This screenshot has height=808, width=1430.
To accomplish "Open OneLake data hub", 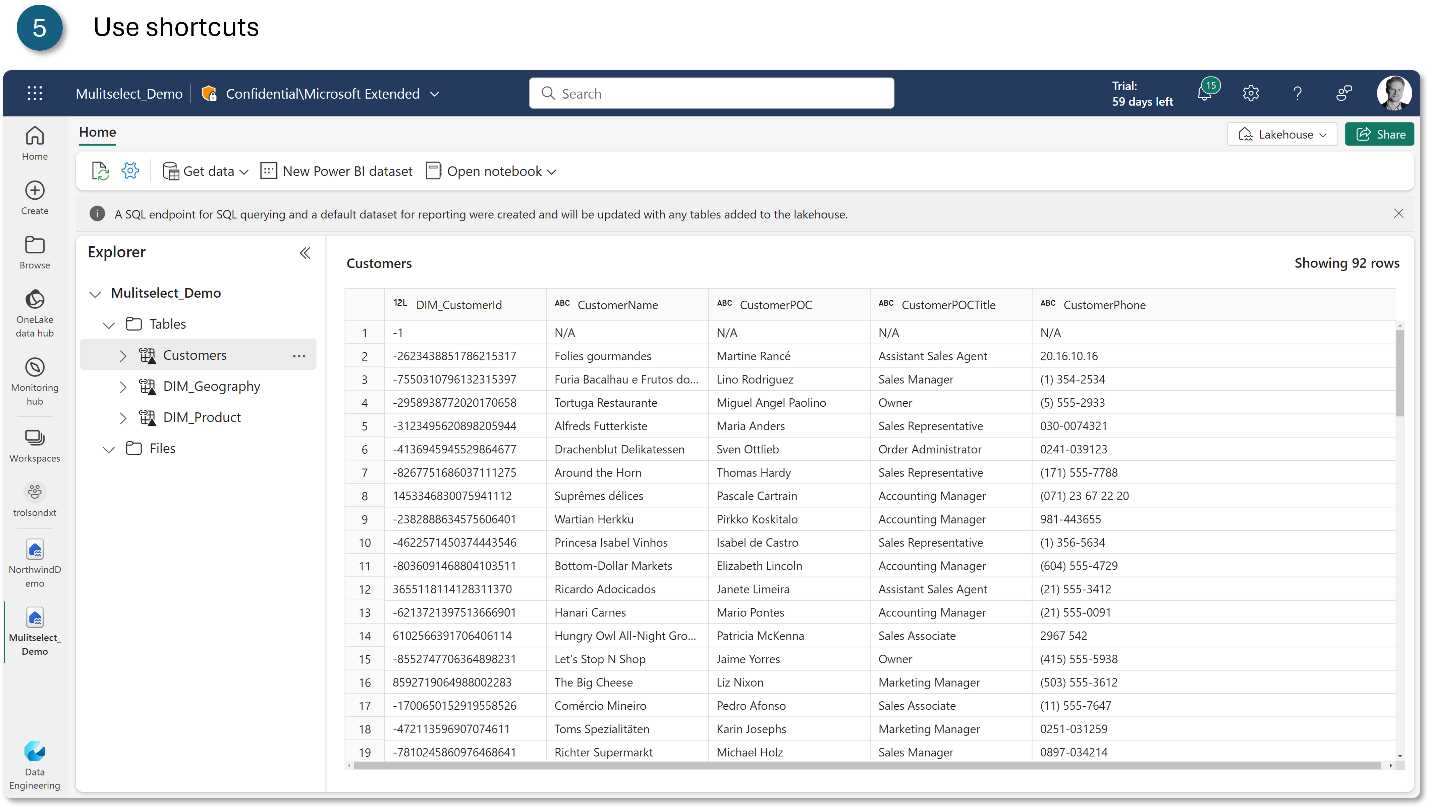I will (x=35, y=314).
